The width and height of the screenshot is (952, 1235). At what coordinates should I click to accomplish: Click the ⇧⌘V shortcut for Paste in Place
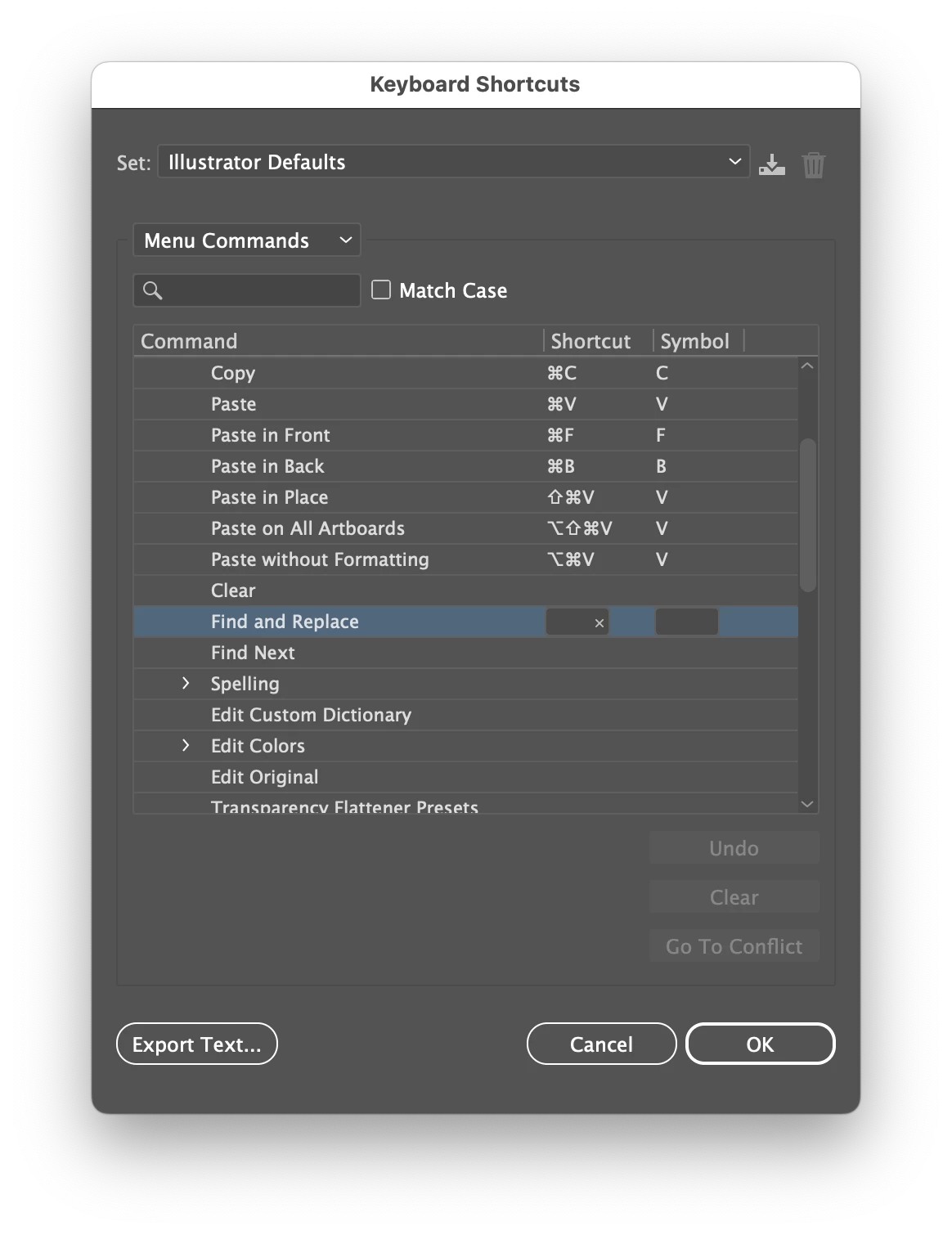(x=571, y=497)
